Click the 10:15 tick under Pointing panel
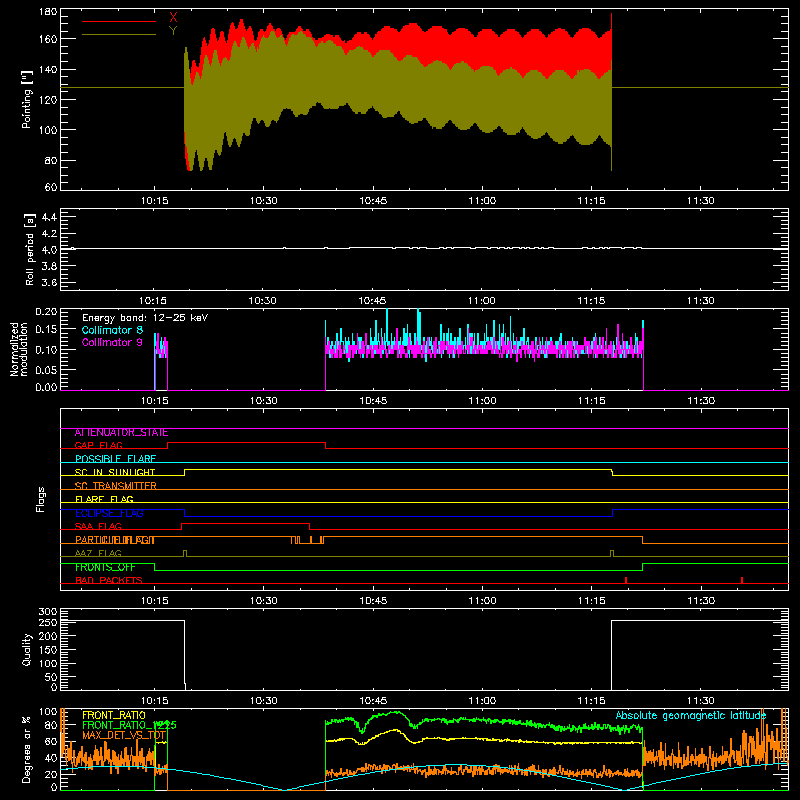Screen dimensions: 800x800 (x=155, y=201)
